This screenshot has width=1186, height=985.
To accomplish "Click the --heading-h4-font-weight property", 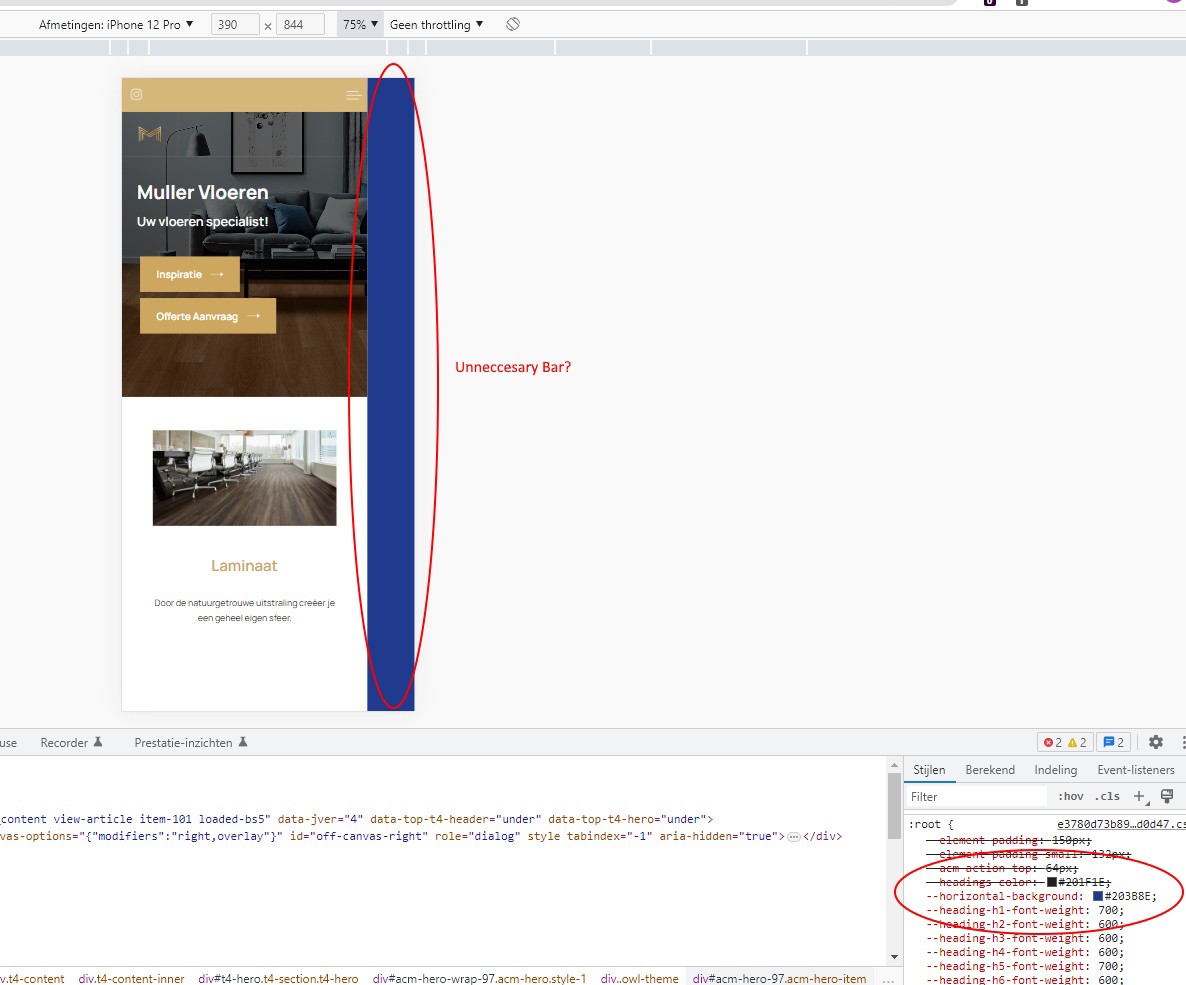I will point(1007,952).
